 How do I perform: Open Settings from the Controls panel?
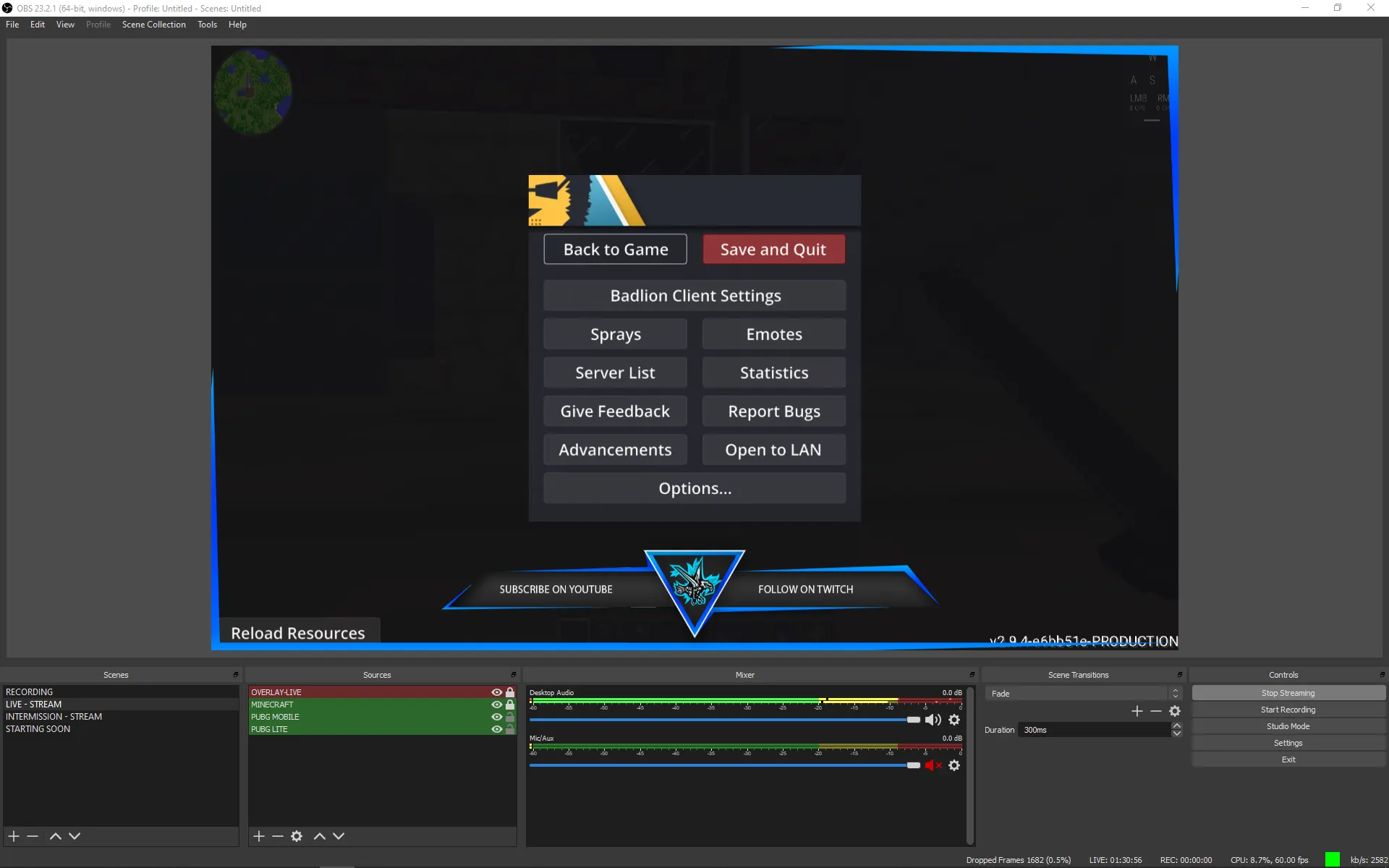(x=1288, y=743)
